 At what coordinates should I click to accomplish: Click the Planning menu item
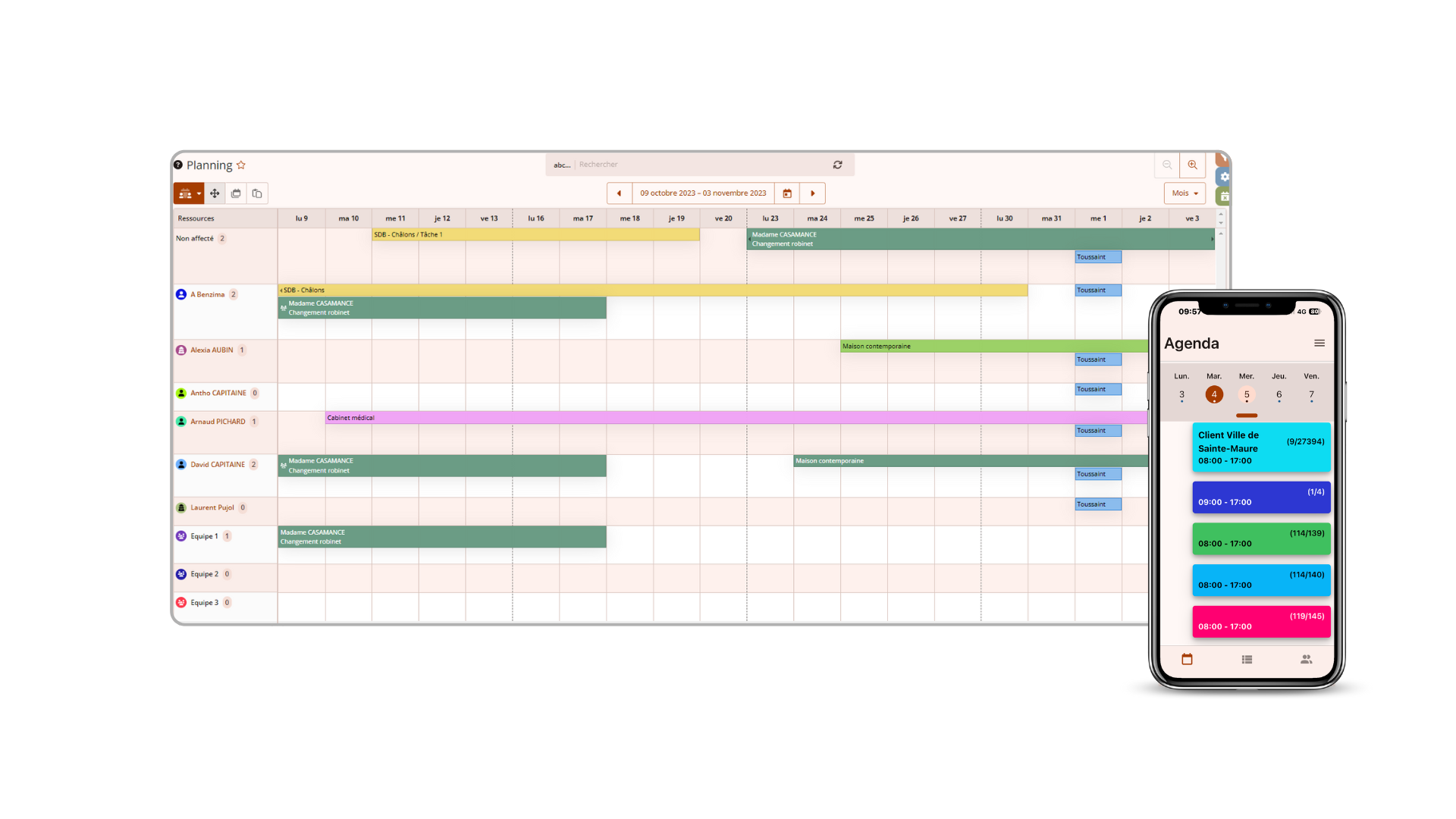(209, 164)
